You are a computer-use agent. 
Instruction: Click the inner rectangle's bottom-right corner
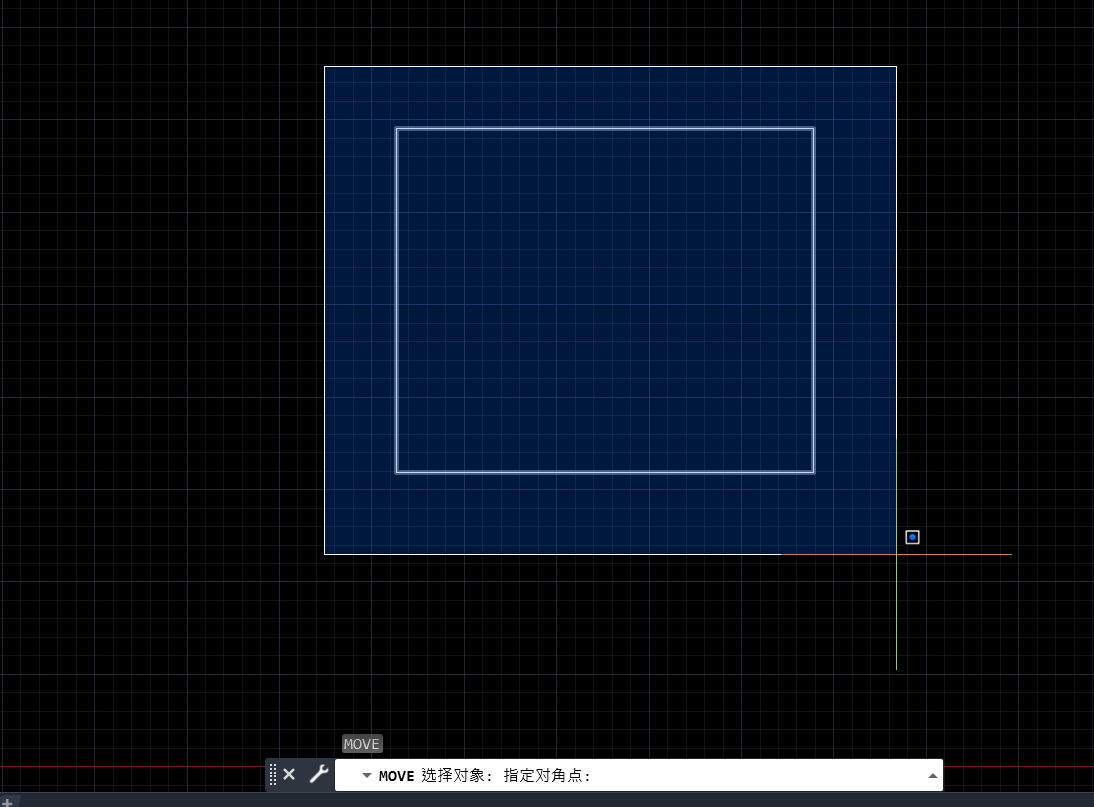pos(813,471)
